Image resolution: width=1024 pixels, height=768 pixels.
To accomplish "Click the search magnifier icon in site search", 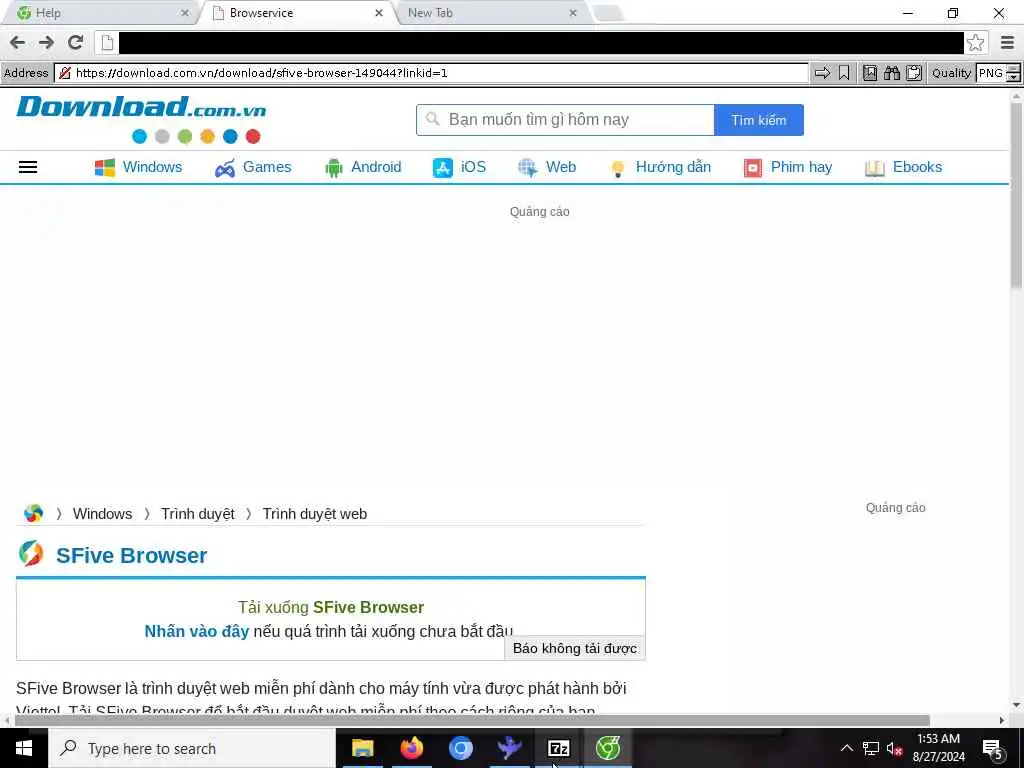I will 432,120.
